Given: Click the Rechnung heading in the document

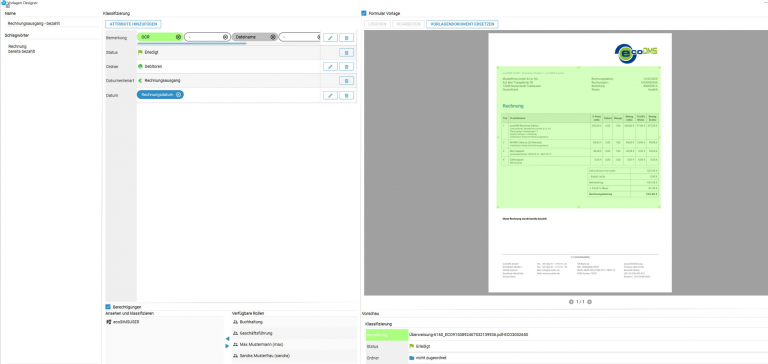Looking at the screenshot, I should [513, 106].
